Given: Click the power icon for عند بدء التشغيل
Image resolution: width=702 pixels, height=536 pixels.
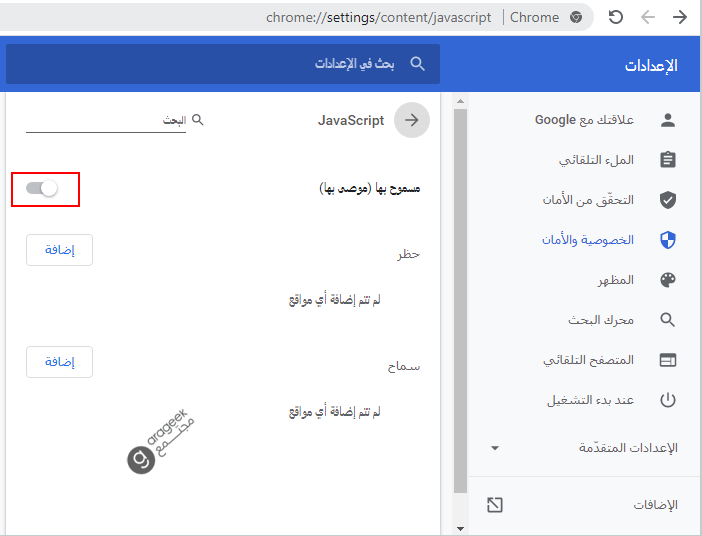Looking at the screenshot, I should (x=668, y=400).
